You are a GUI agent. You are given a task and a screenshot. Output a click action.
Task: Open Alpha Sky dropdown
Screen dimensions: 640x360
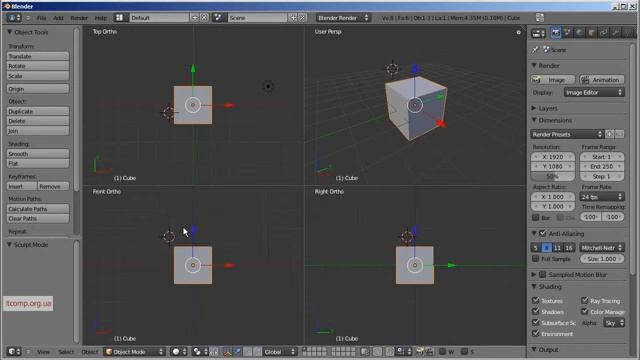pos(614,323)
